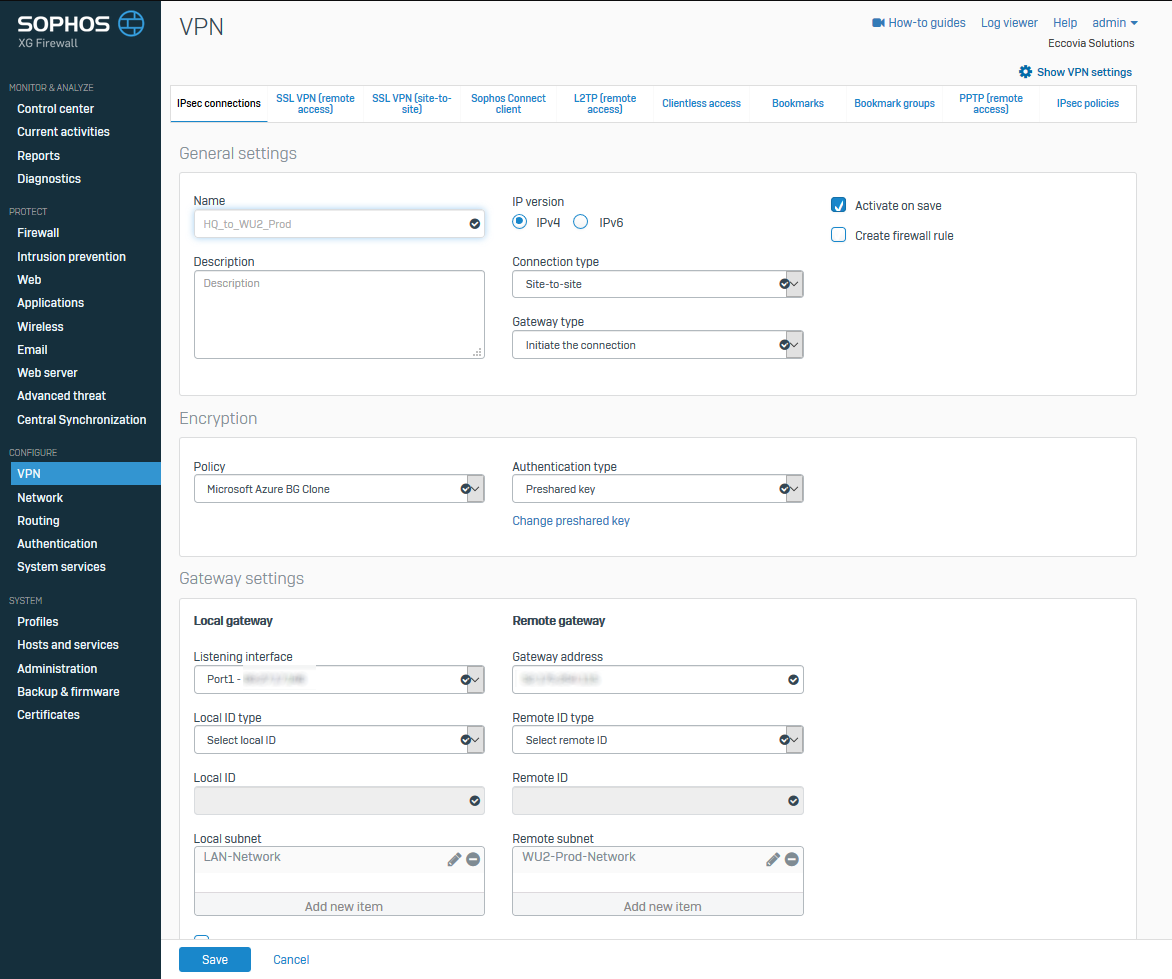Click the How-to guides video camera icon
The image size is (1172, 979).
point(879,23)
